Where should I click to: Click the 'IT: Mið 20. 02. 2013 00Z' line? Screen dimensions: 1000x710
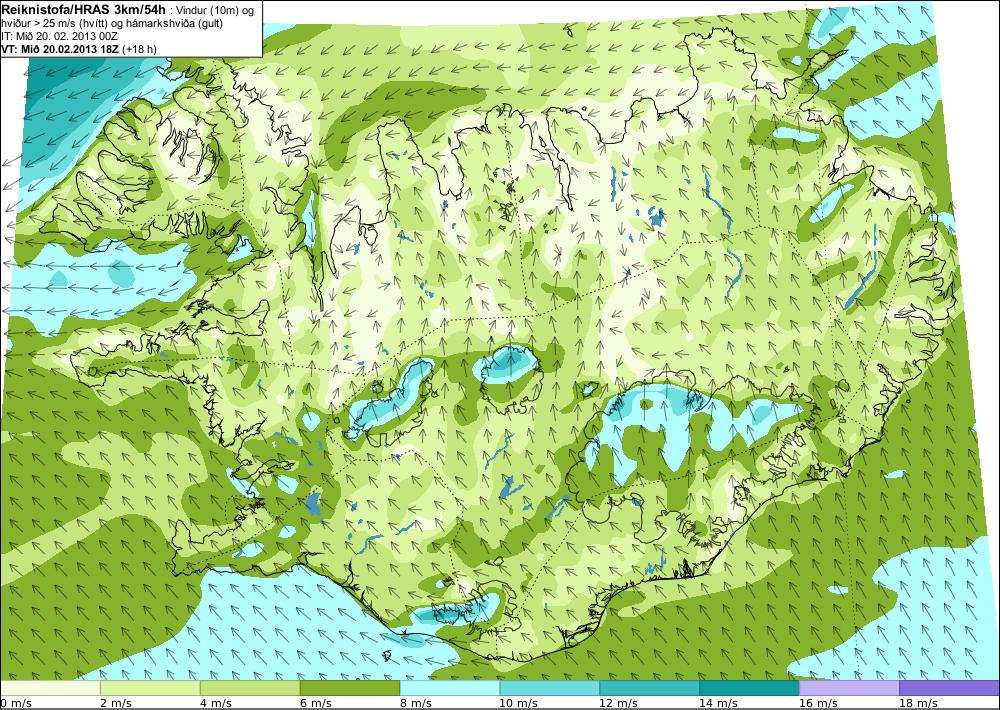pyautogui.click(x=59, y=36)
